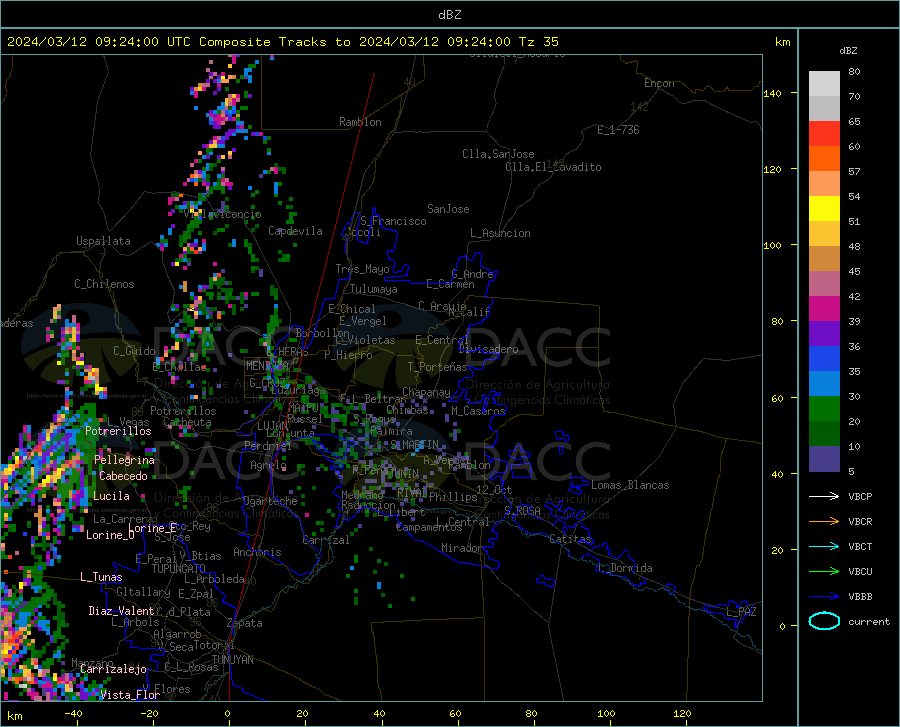900x727 pixels.
Task: Click the 'C_Chilenos' map label
Action: tap(104, 284)
